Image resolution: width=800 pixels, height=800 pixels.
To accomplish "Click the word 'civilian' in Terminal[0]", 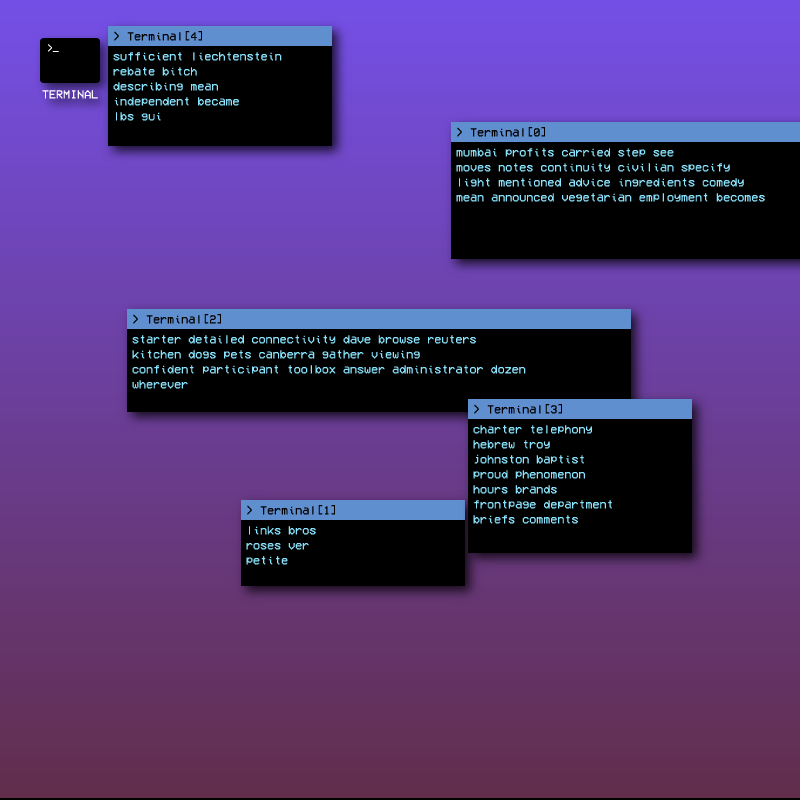I will point(646,168).
